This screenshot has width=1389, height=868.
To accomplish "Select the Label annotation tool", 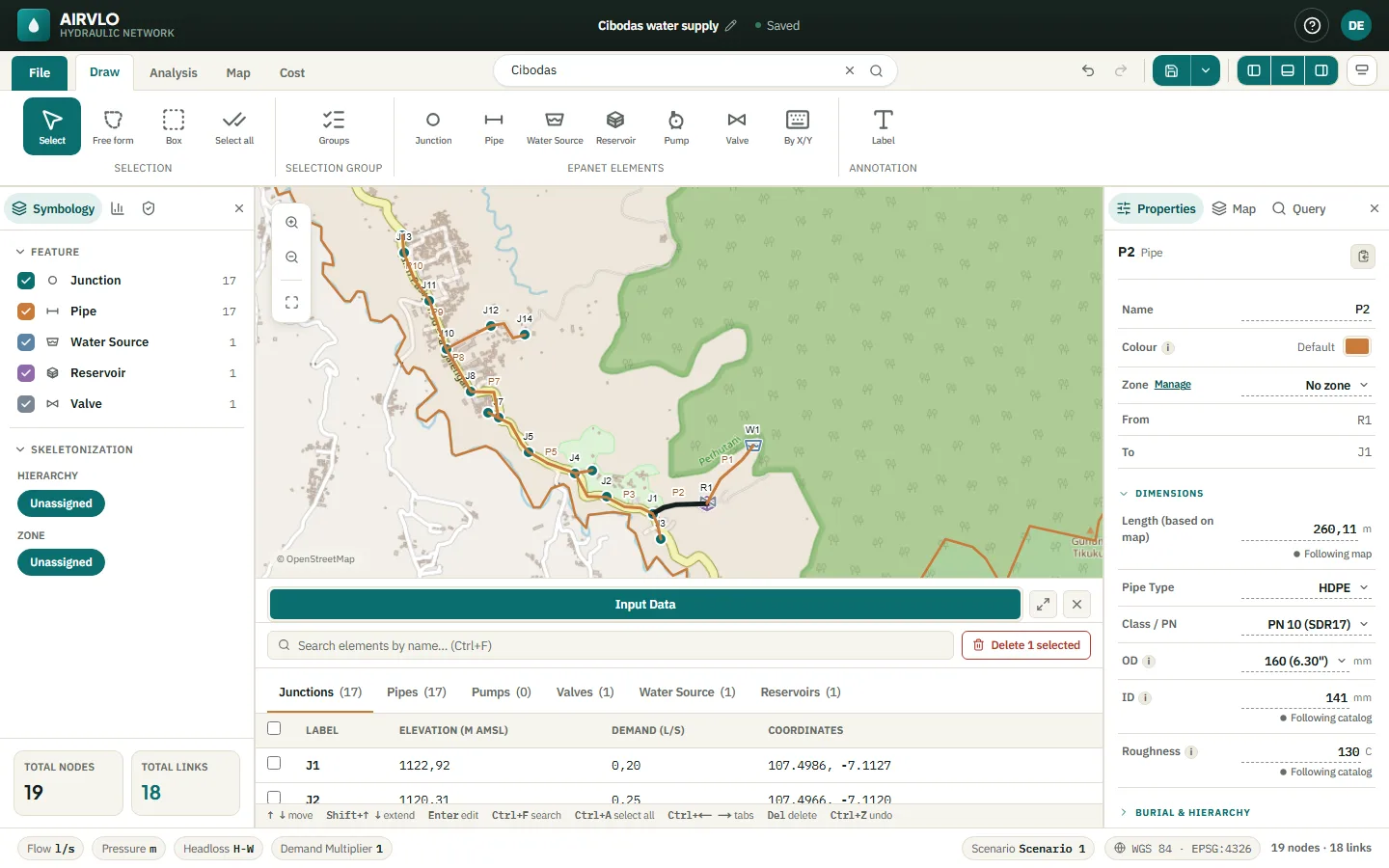I will (883, 126).
